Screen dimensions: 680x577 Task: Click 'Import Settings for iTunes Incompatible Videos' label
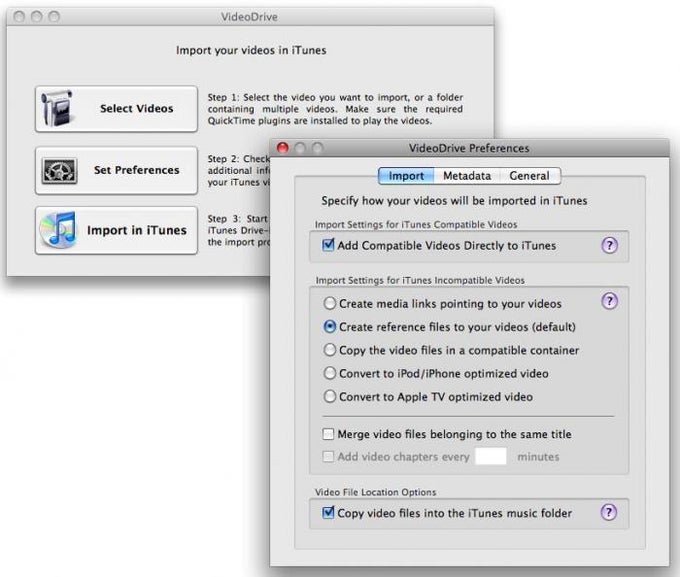tap(420, 280)
